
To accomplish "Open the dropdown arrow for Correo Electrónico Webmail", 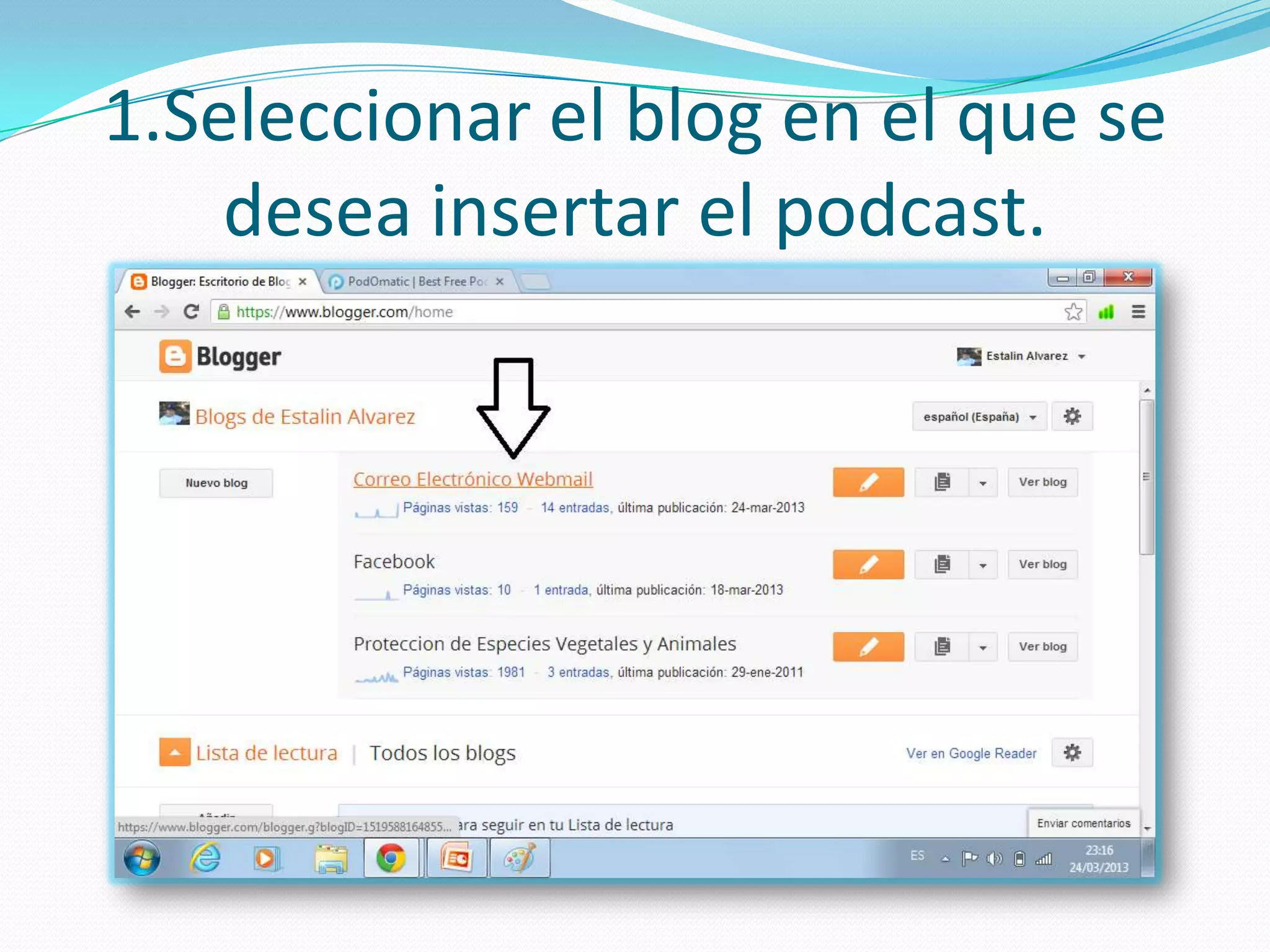I will [983, 483].
